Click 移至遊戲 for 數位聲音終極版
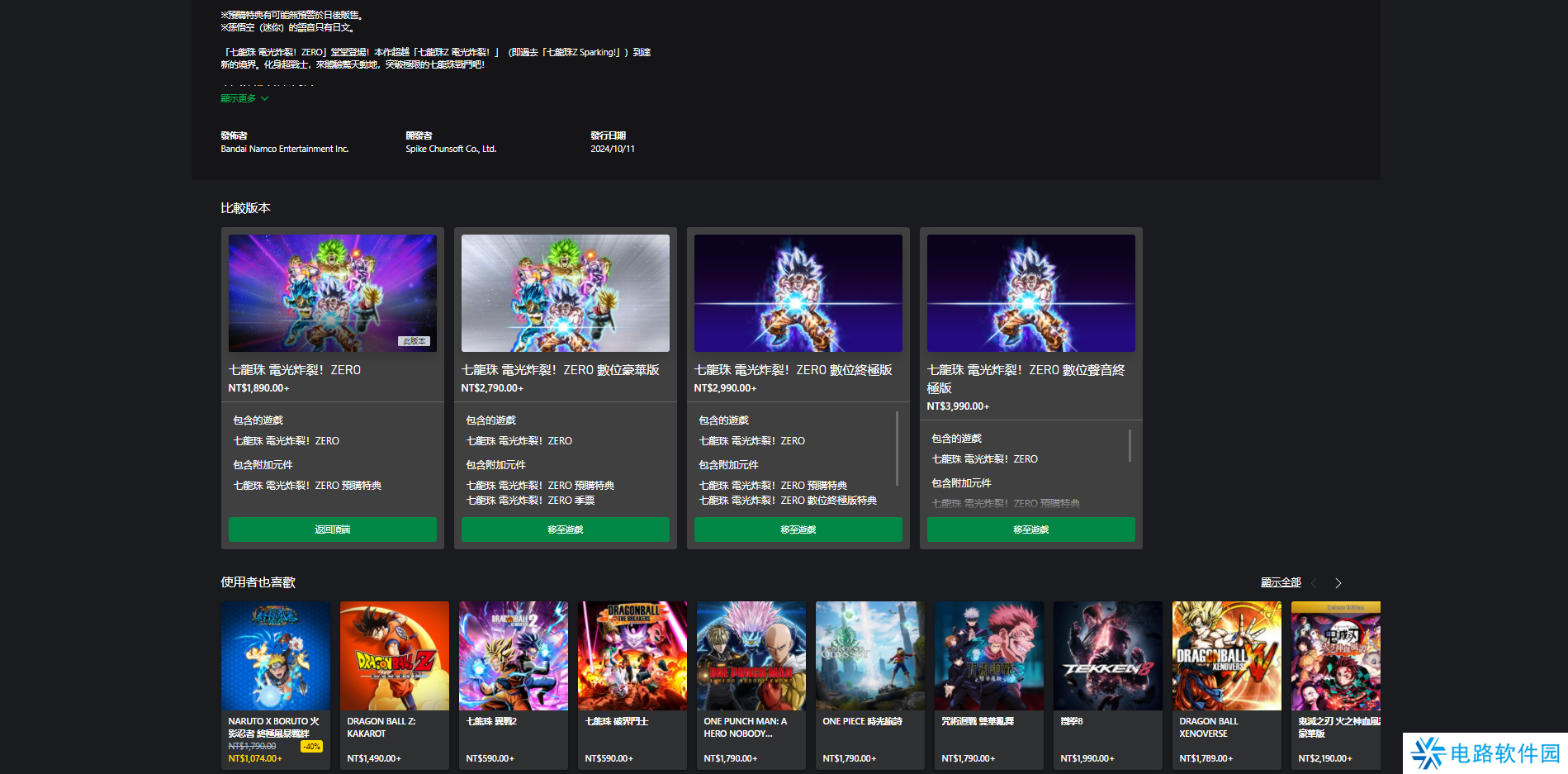 (1030, 529)
